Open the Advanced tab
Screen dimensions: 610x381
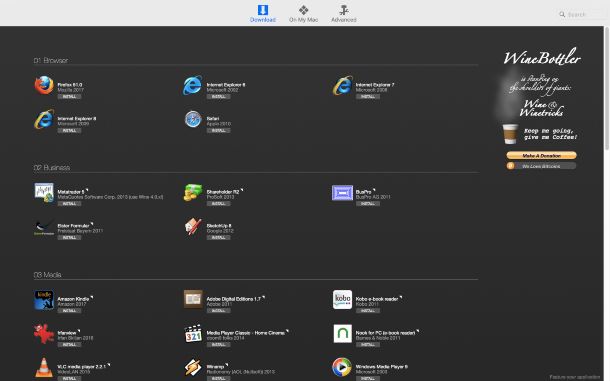(344, 13)
